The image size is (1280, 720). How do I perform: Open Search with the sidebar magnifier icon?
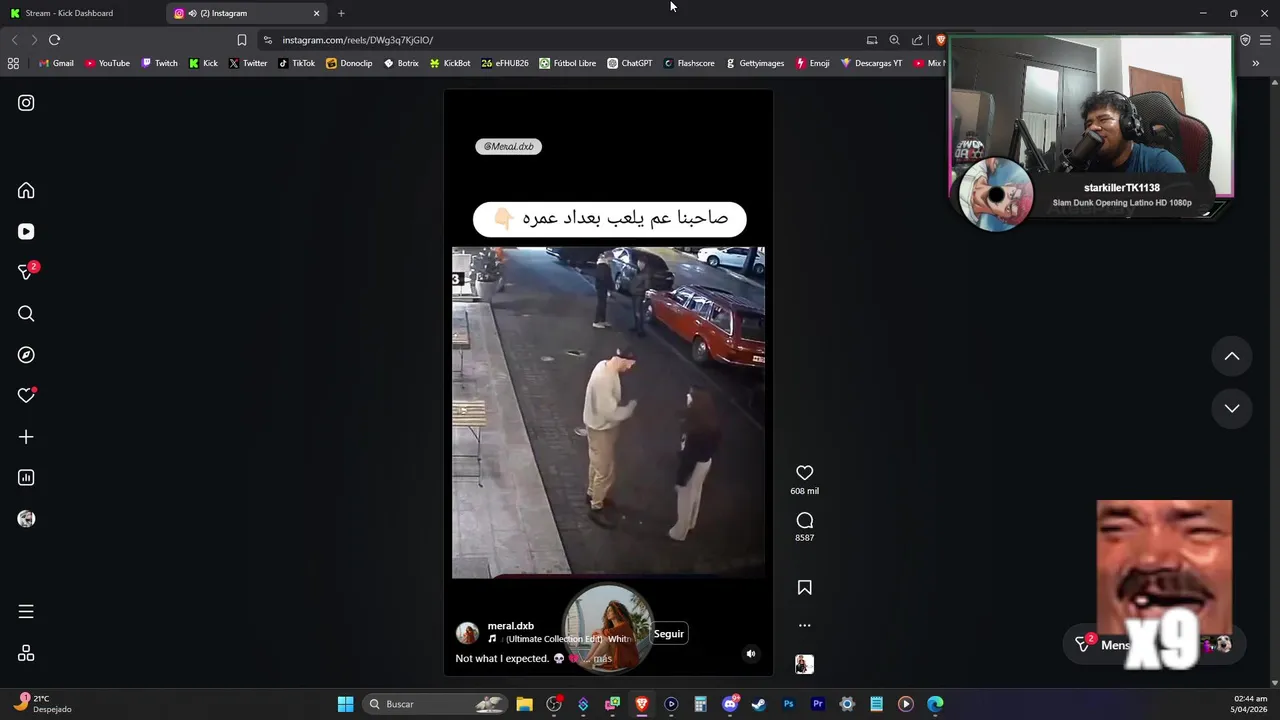coord(26,314)
